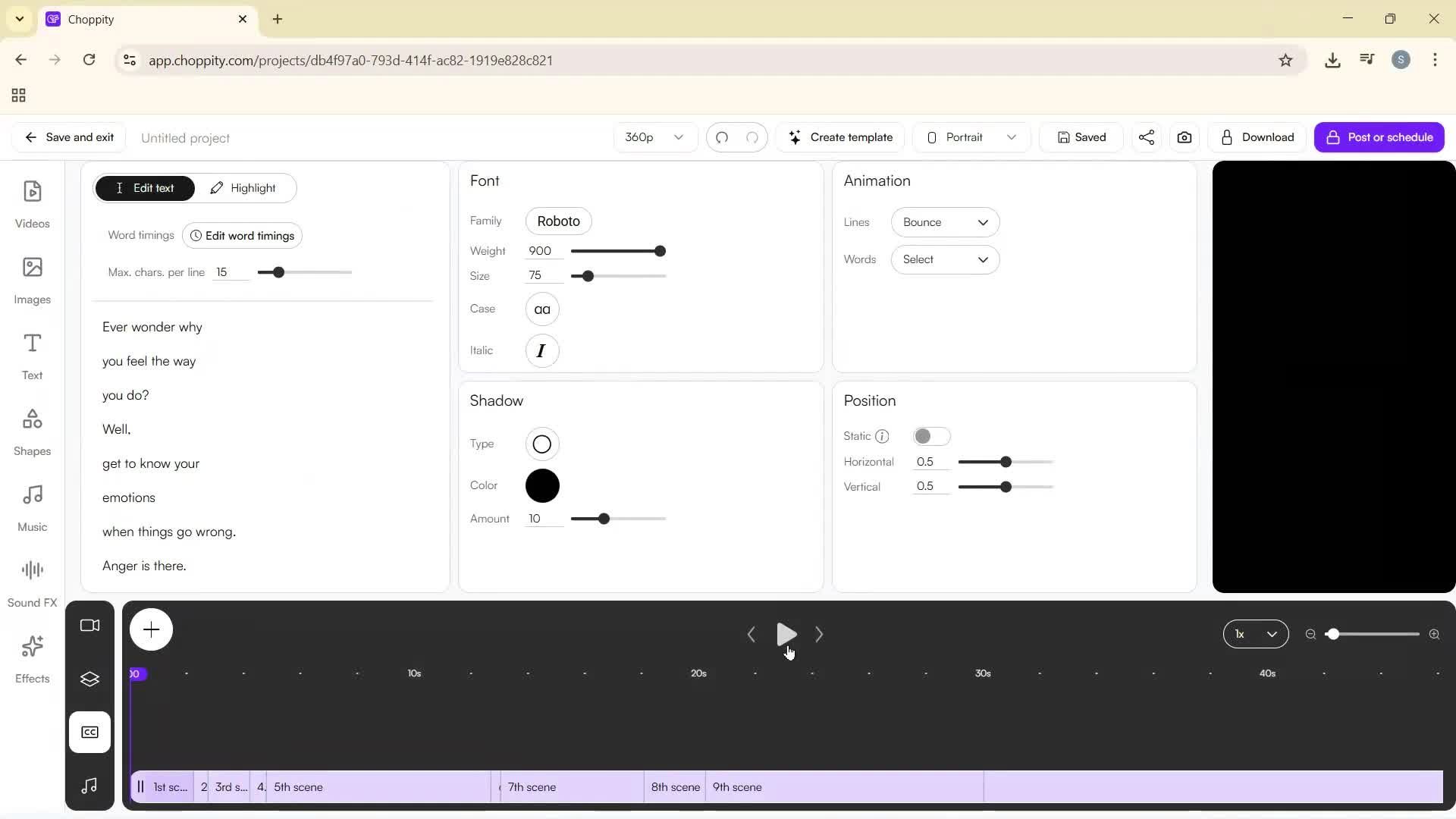Click the Create template button
The height and width of the screenshot is (819, 1456).
pyautogui.click(x=841, y=137)
